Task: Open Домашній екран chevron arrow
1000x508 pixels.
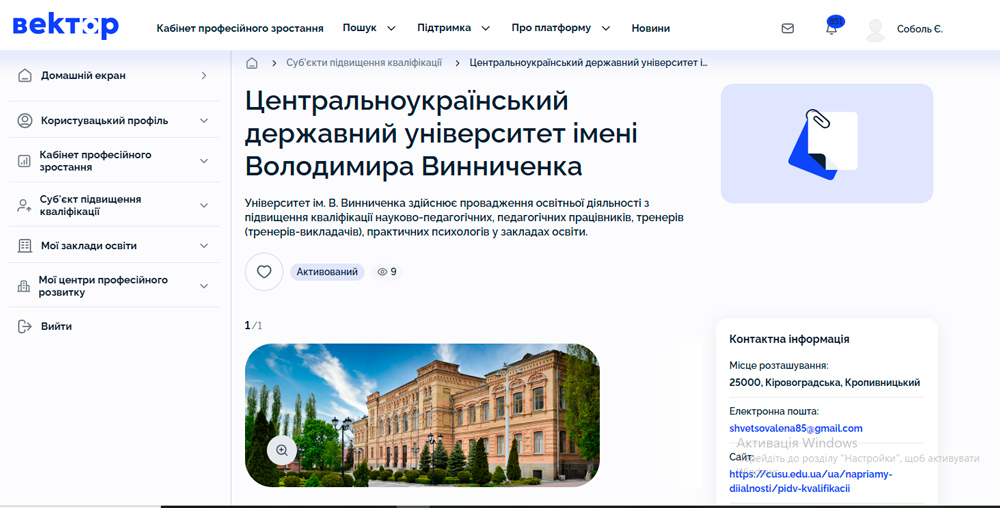Action: click(204, 76)
